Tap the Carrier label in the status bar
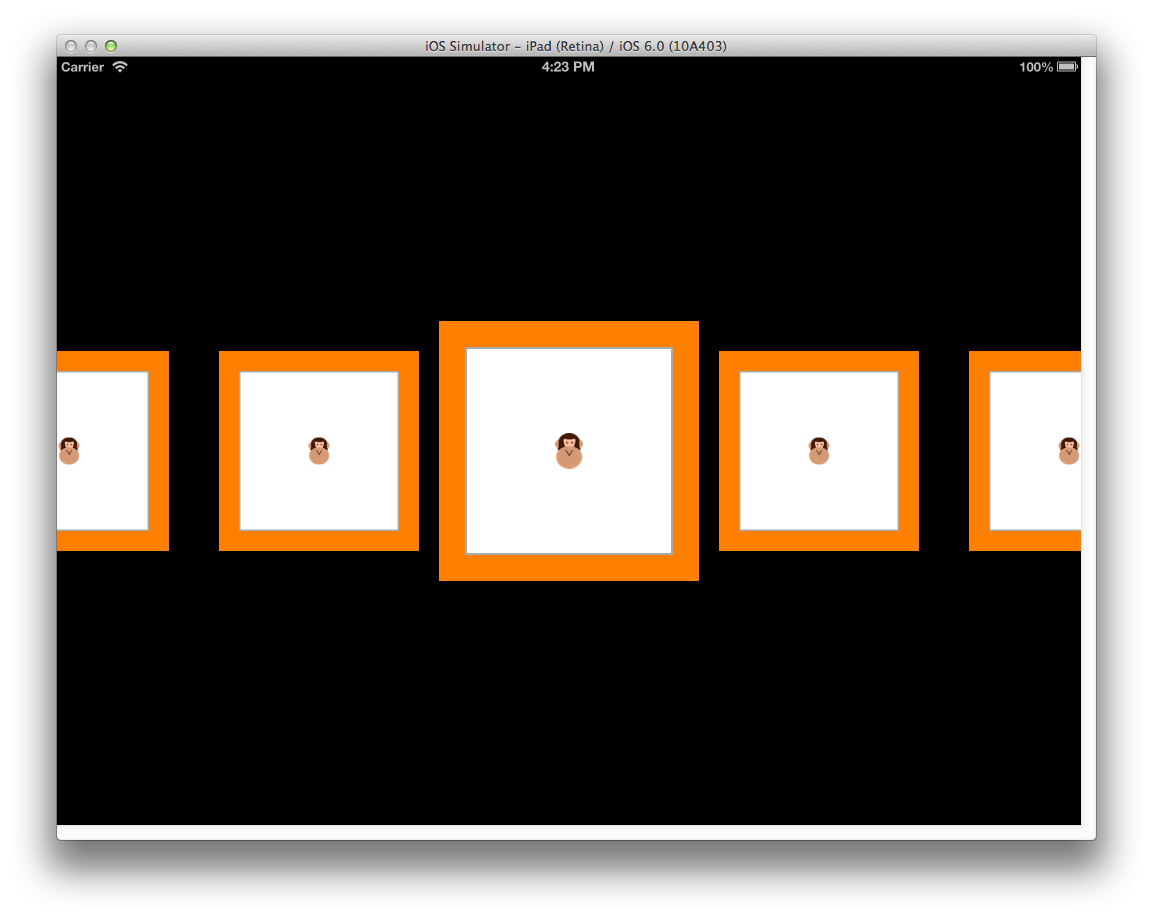 (84, 67)
